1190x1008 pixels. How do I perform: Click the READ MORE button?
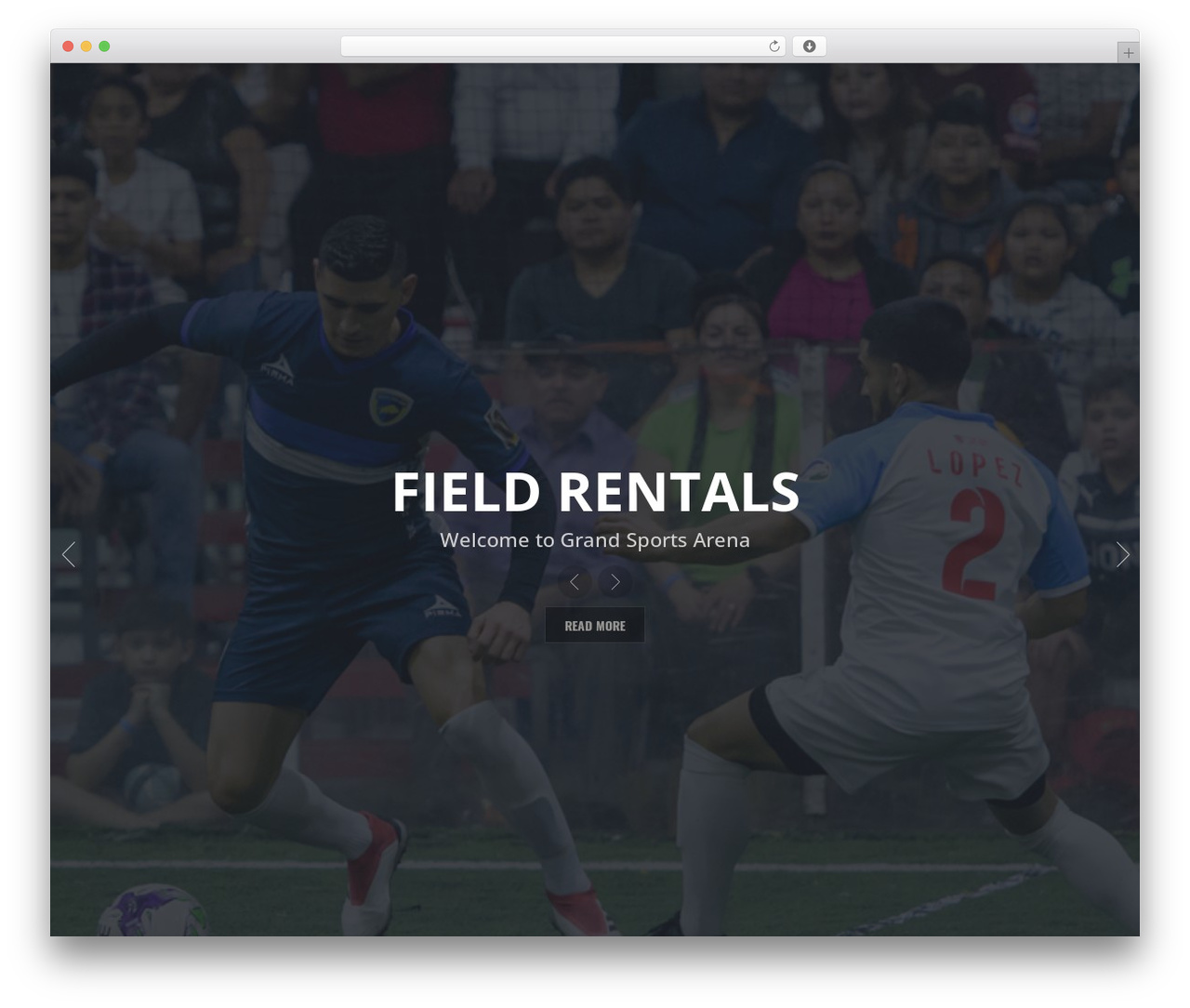tap(595, 626)
